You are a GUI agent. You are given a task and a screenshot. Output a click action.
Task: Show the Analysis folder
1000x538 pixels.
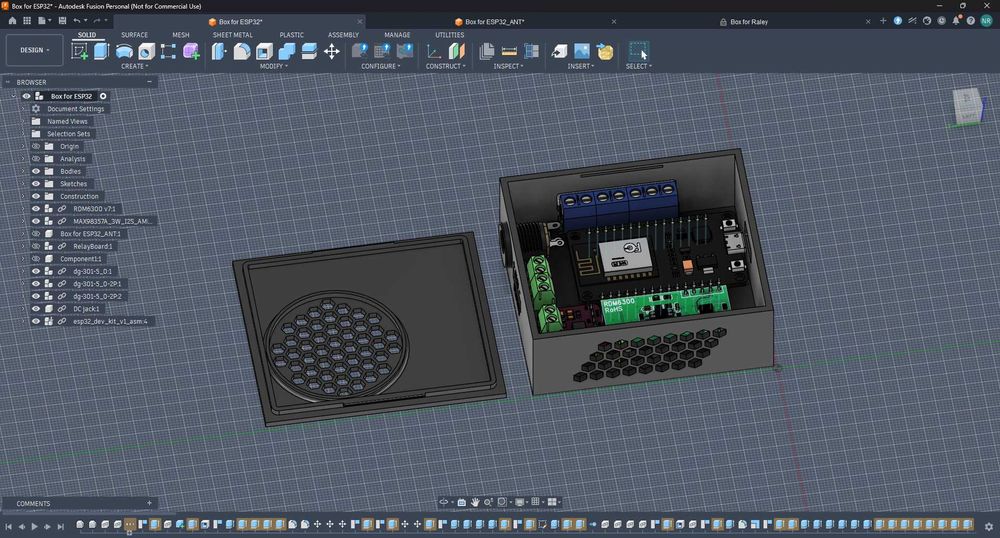36,159
